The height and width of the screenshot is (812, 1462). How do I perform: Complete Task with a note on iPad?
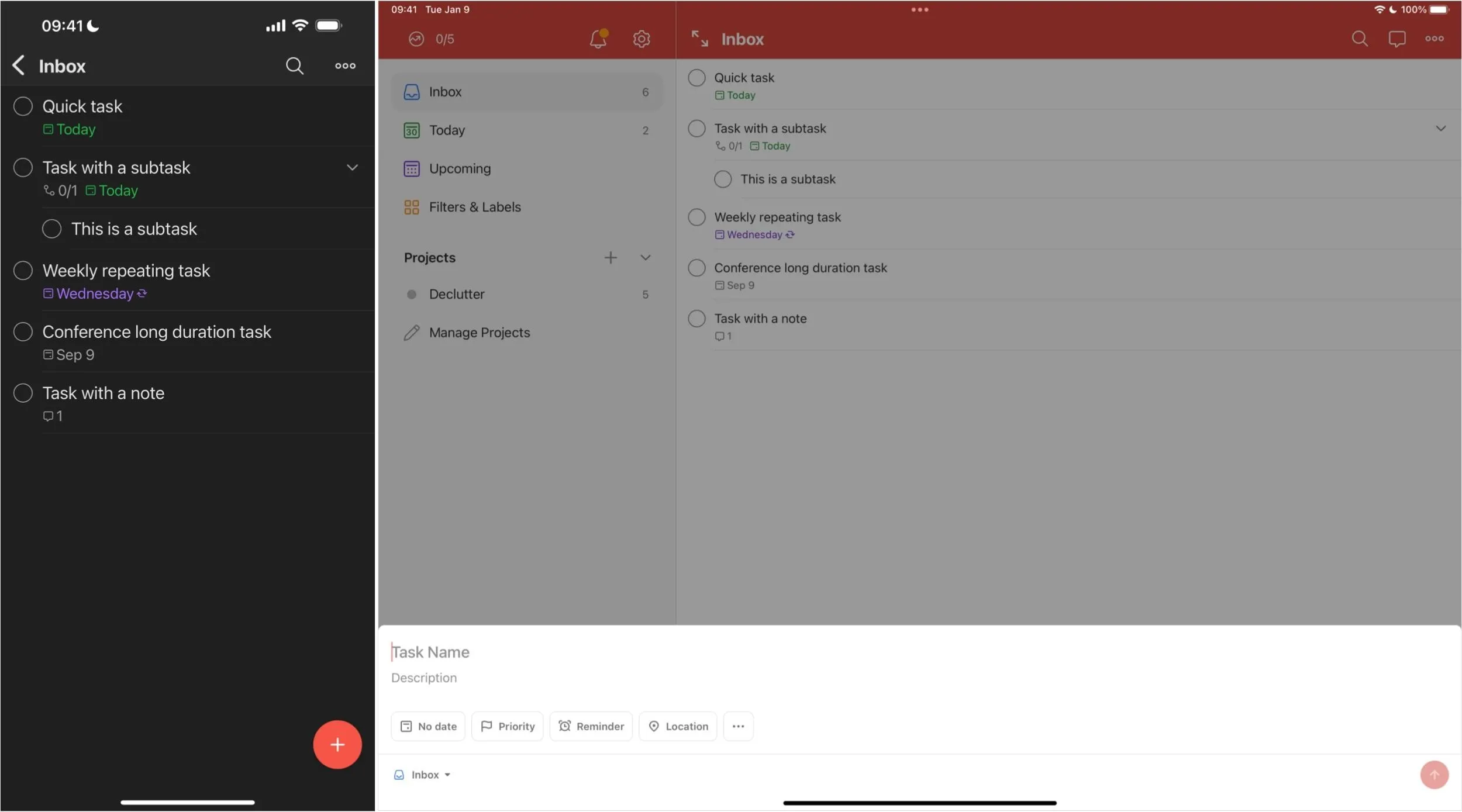pyautogui.click(x=696, y=319)
